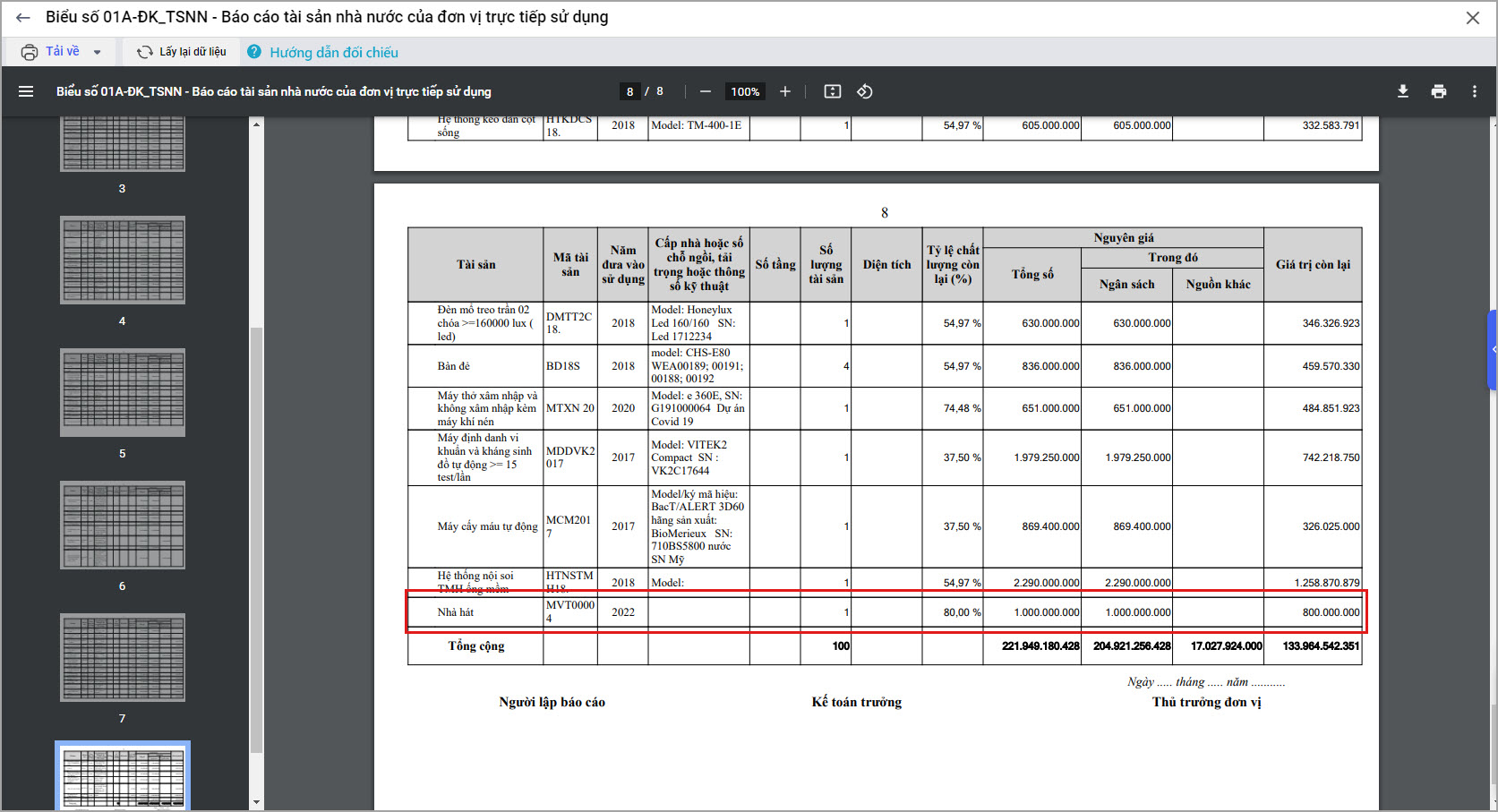Image resolution: width=1498 pixels, height=812 pixels.
Task: Click the back arrow beside report title
Action: 23,18
